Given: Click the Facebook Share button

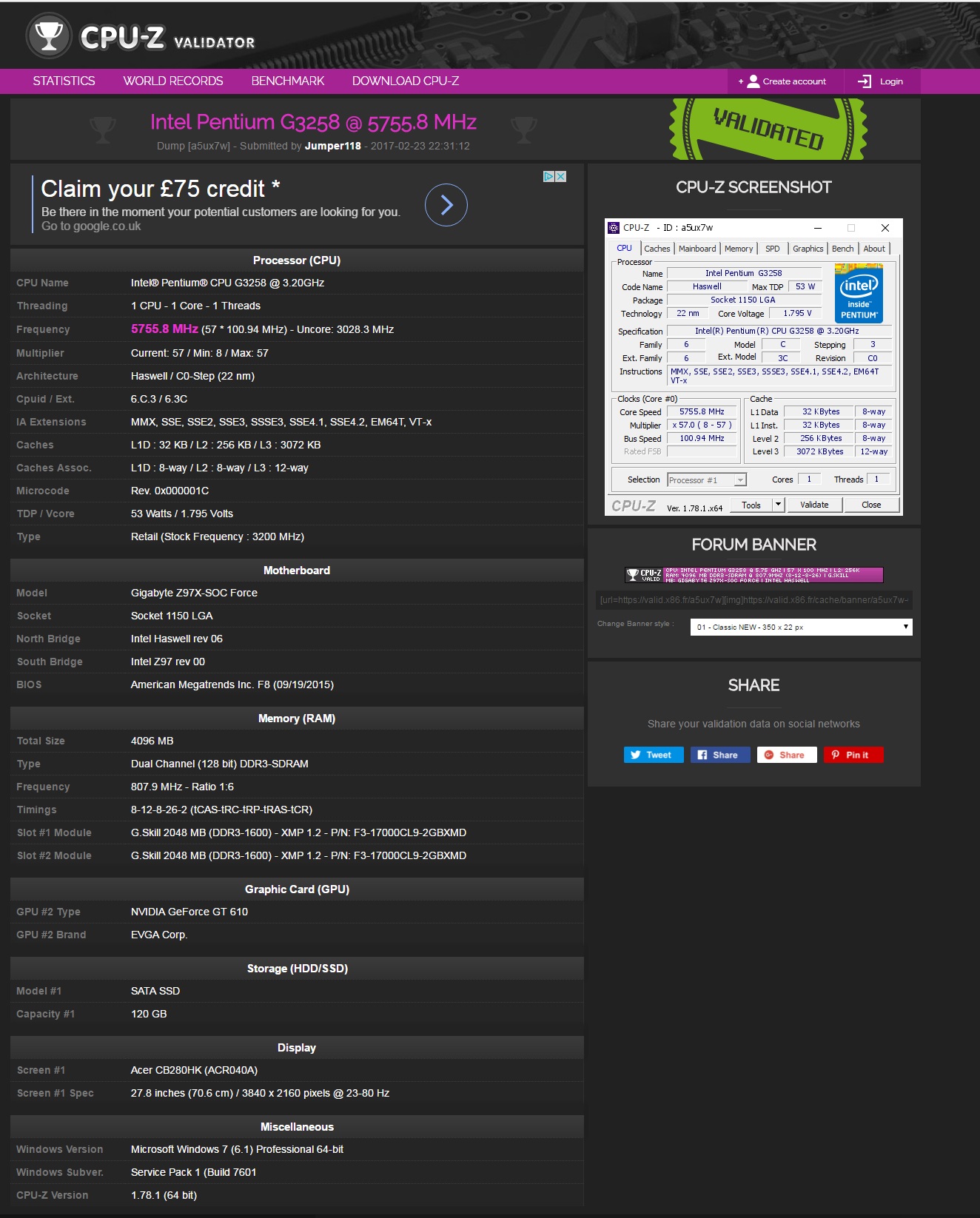Looking at the screenshot, I should click(x=720, y=755).
